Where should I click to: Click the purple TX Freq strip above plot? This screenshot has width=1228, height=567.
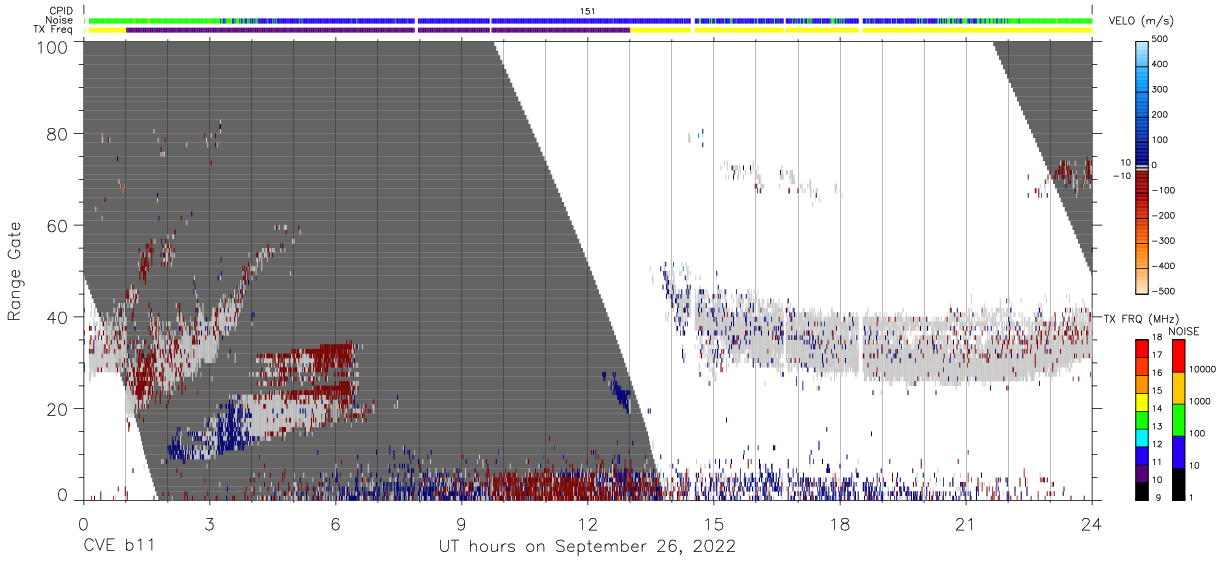click(378, 30)
